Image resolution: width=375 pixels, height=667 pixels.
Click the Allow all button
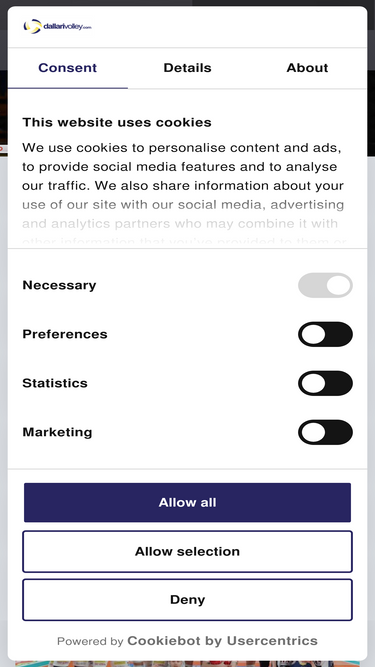pyautogui.click(x=188, y=502)
